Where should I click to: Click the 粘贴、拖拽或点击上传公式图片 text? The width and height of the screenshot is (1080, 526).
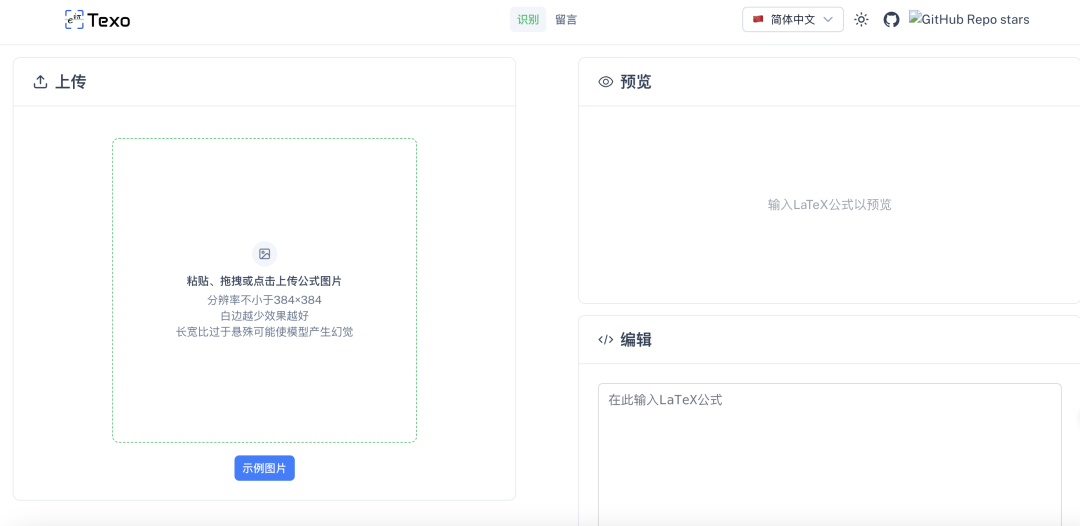[264, 281]
